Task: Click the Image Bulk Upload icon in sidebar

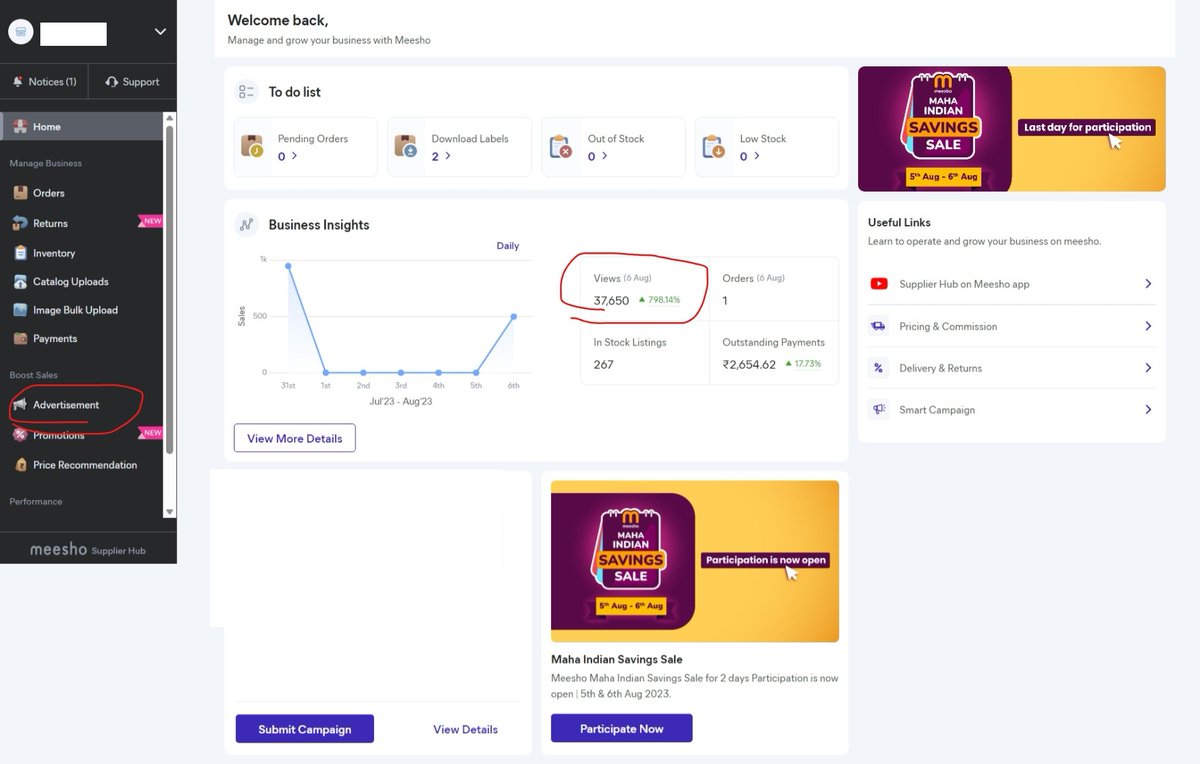Action: tap(20, 310)
